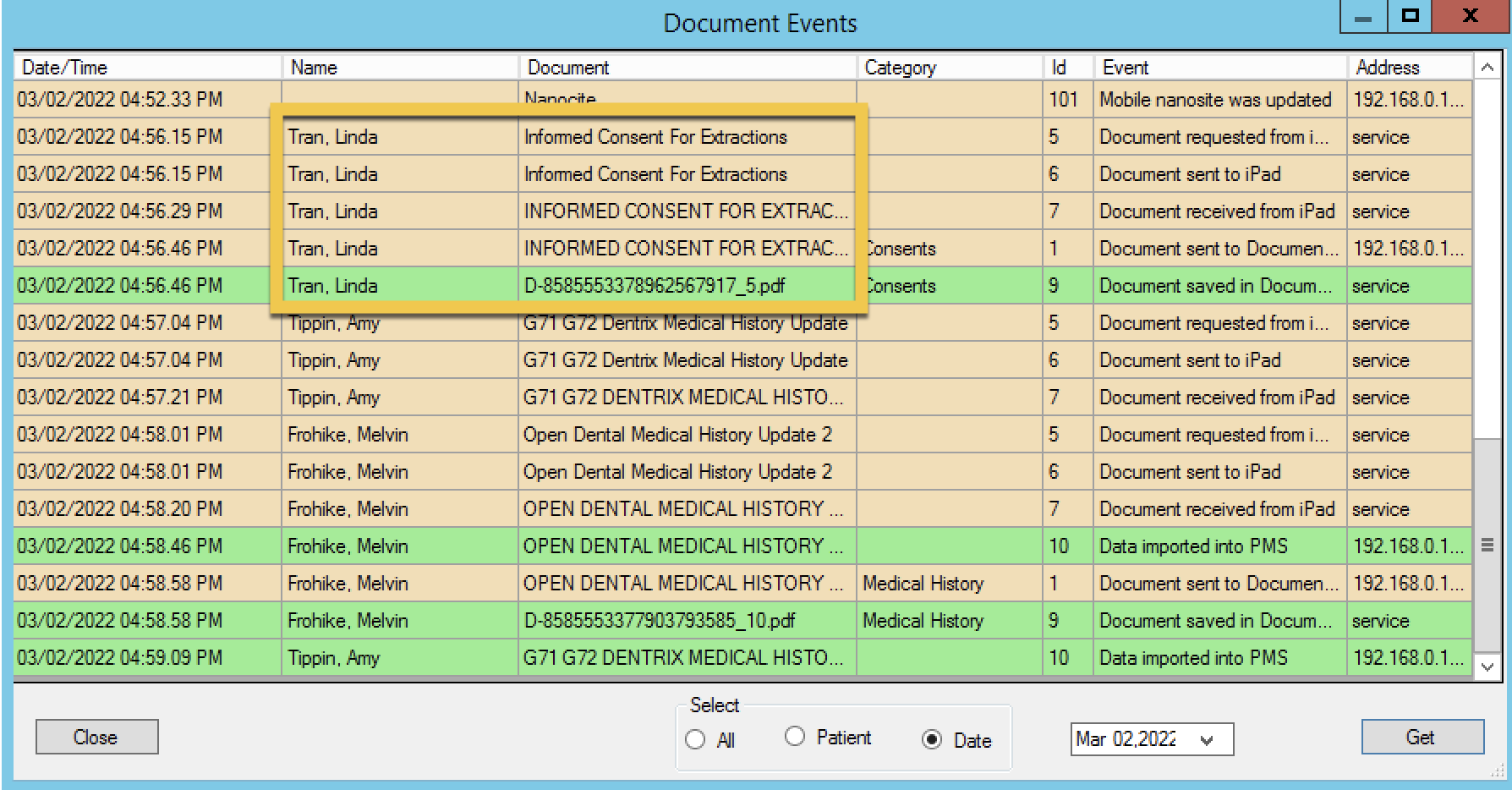Click 03/02/2022 04:58.46 PM timestamp

(119, 546)
